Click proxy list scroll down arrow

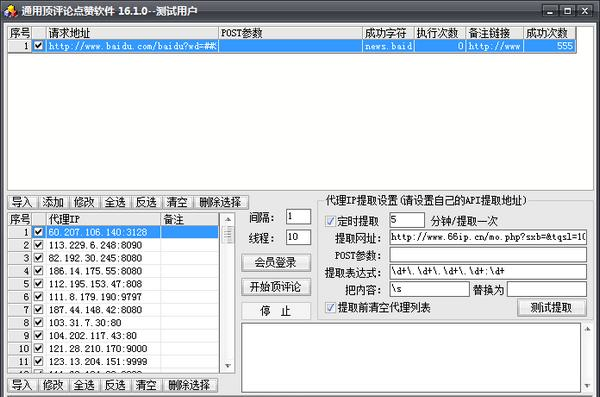pos(228,366)
